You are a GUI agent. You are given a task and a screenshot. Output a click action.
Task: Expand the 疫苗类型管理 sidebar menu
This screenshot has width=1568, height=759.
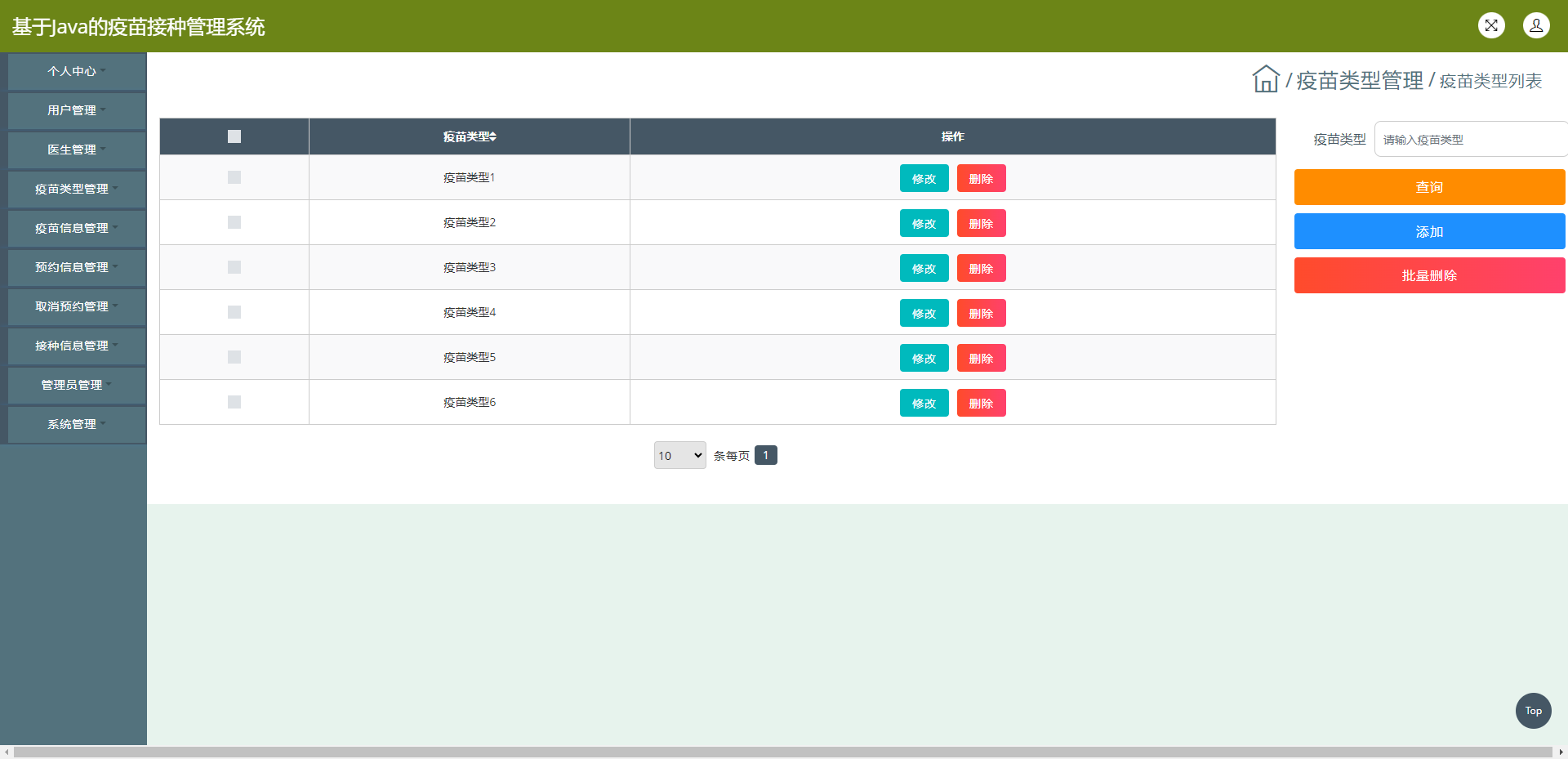click(77, 189)
